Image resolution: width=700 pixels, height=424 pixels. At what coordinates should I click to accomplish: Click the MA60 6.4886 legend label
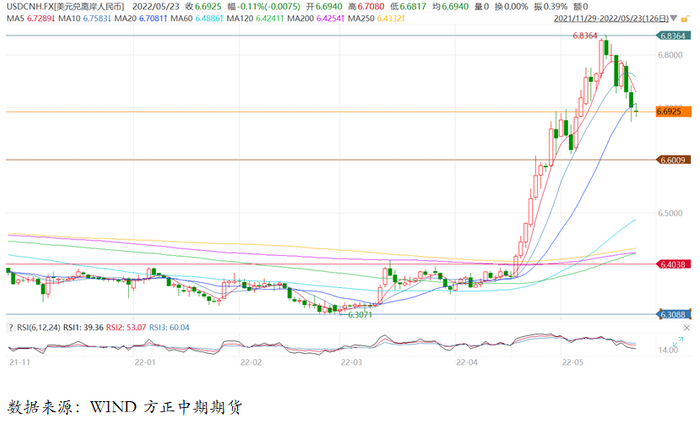tap(197, 19)
